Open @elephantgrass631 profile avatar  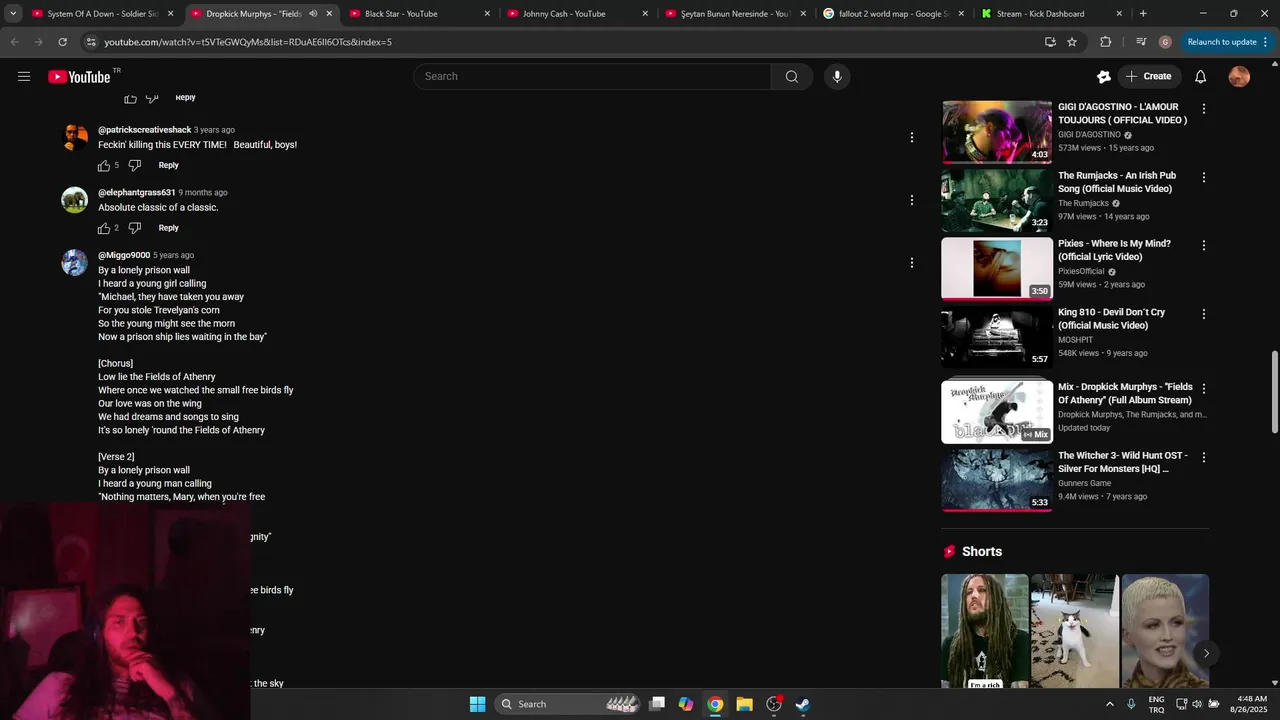coord(75,200)
